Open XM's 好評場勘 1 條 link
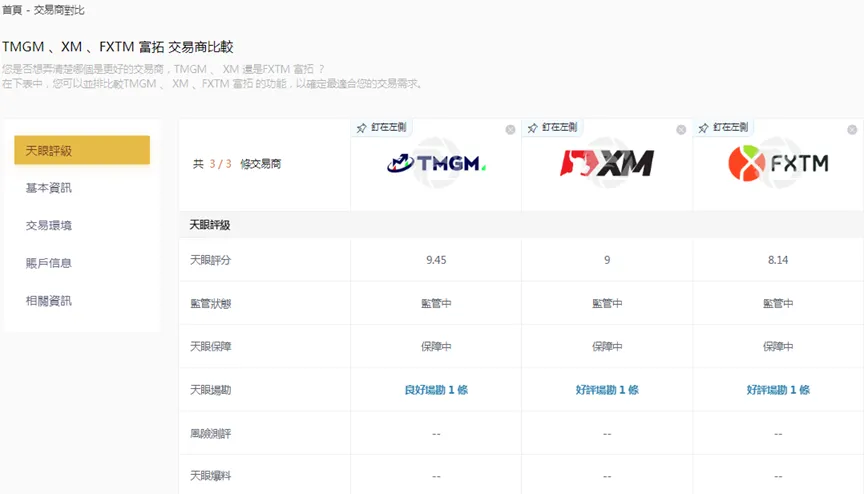This screenshot has height=494, width=864. pyautogui.click(x=607, y=390)
